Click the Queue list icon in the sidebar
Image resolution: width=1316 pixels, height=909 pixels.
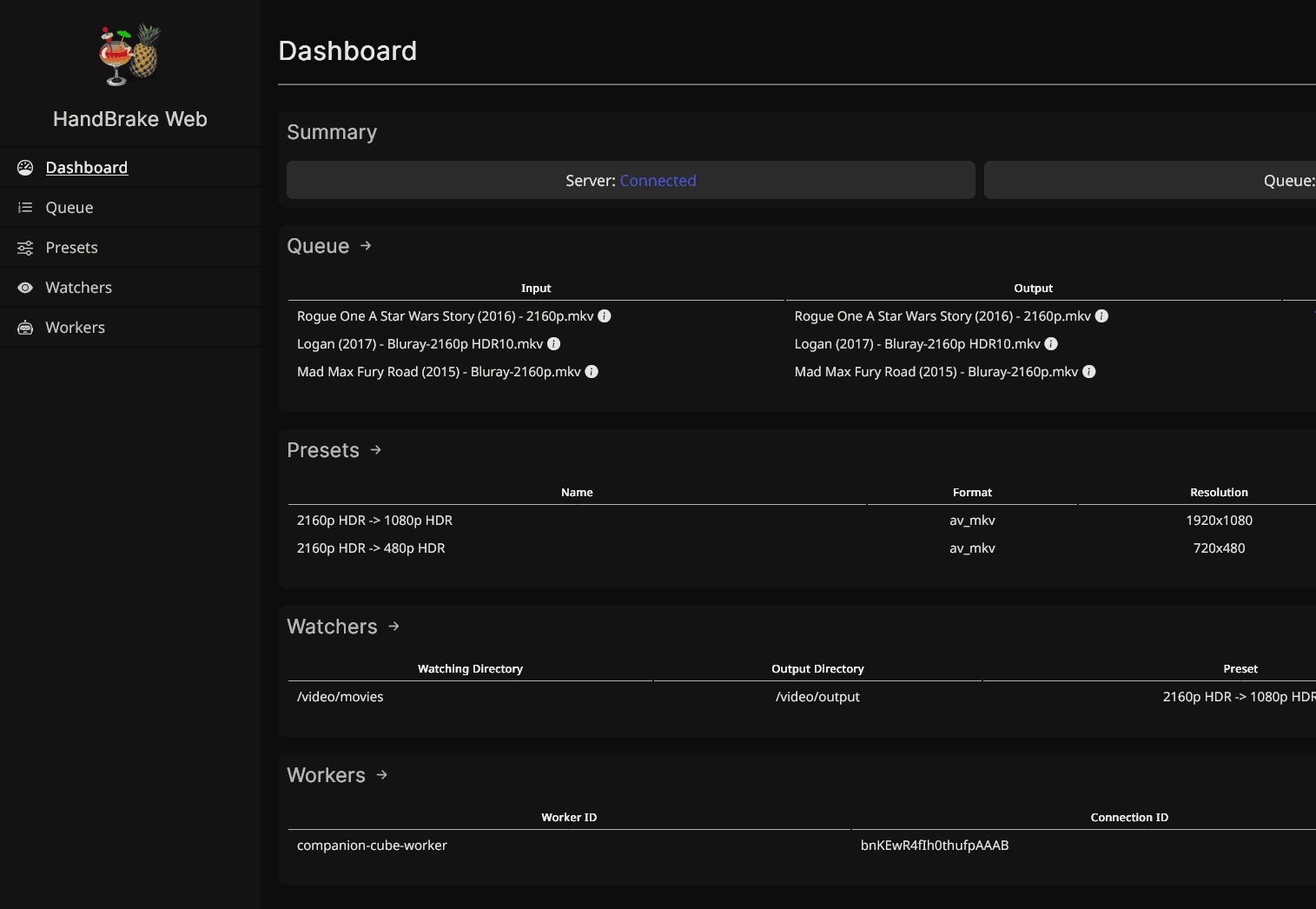click(25, 208)
